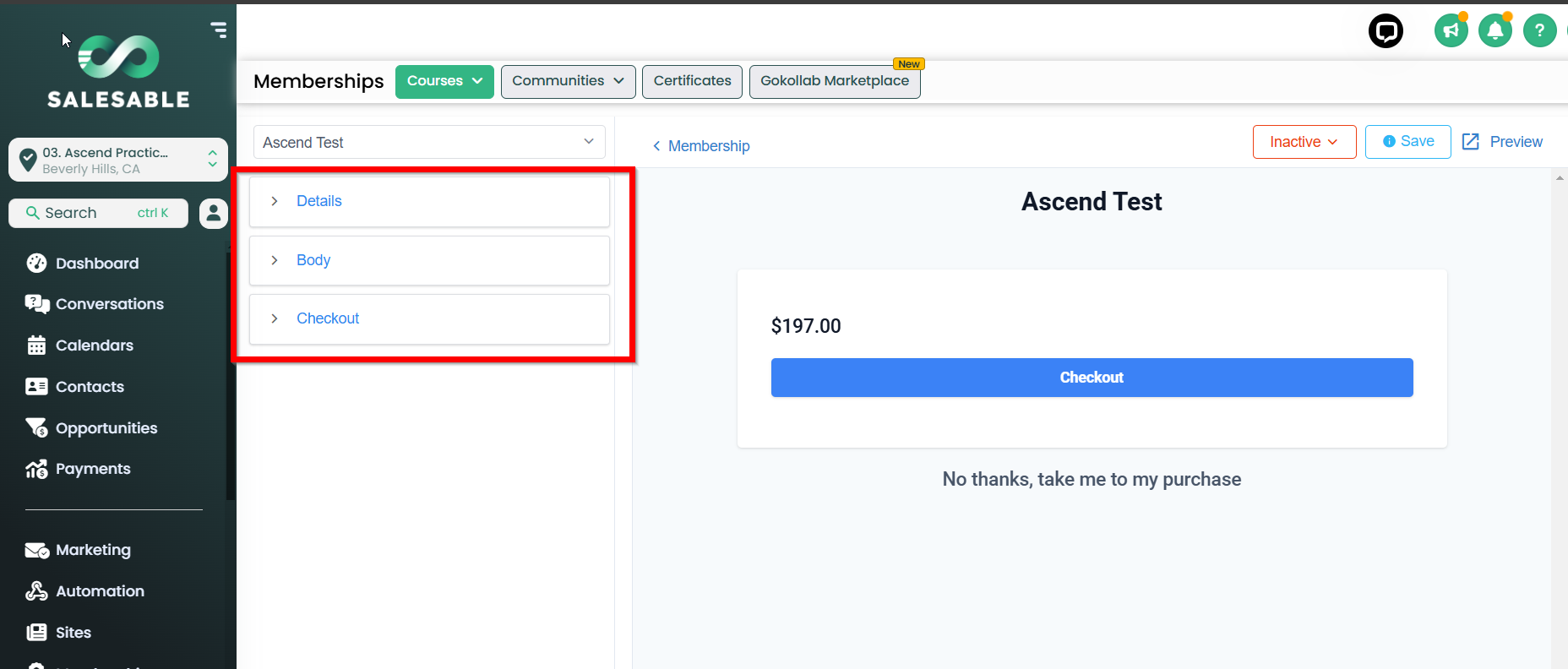Screen dimensions: 1568x669
Task: Click the Salesable logo
Action: [x=118, y=72]
